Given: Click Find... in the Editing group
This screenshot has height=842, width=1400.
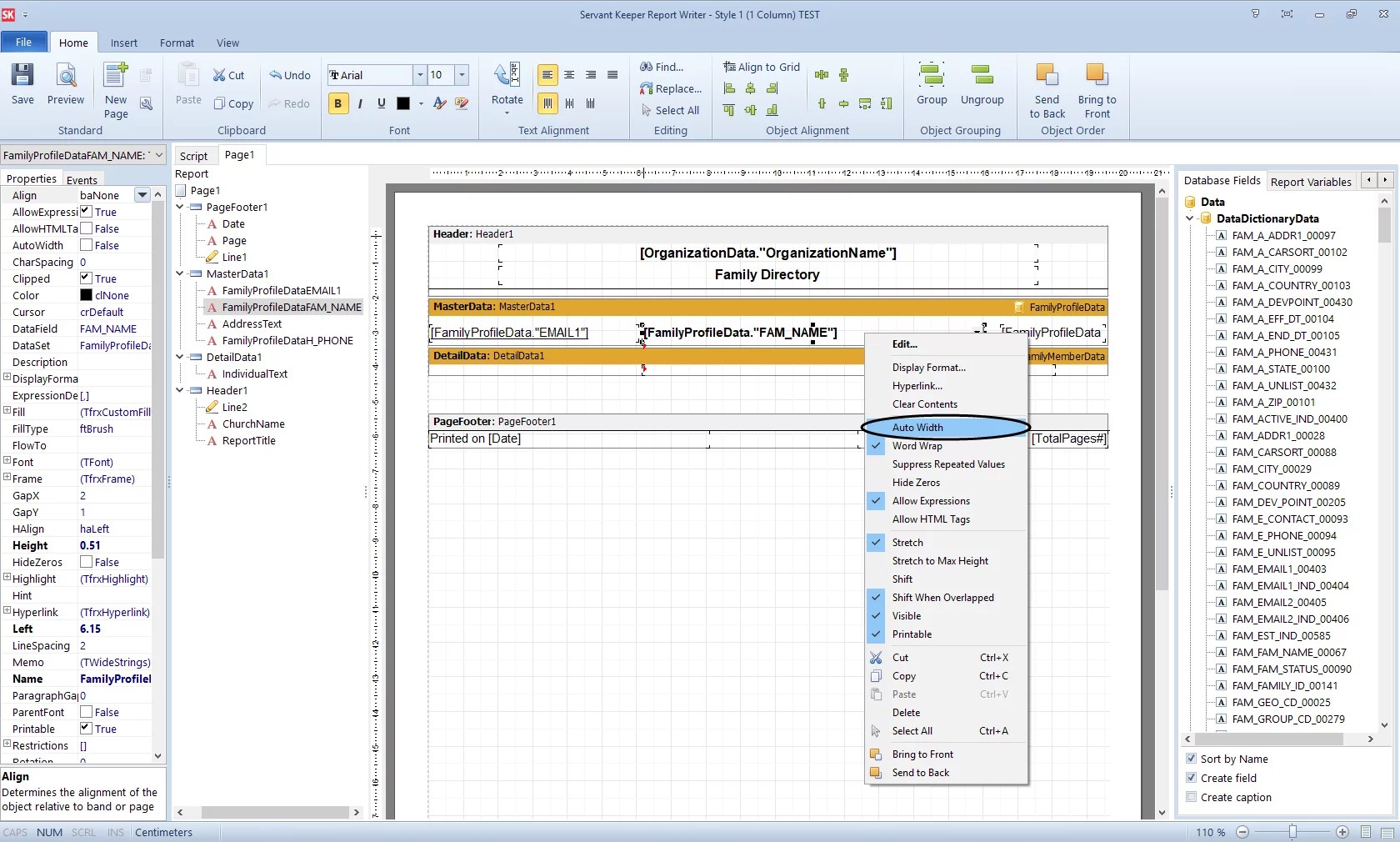Looking at the screenshot, I should tap(662, 67).
